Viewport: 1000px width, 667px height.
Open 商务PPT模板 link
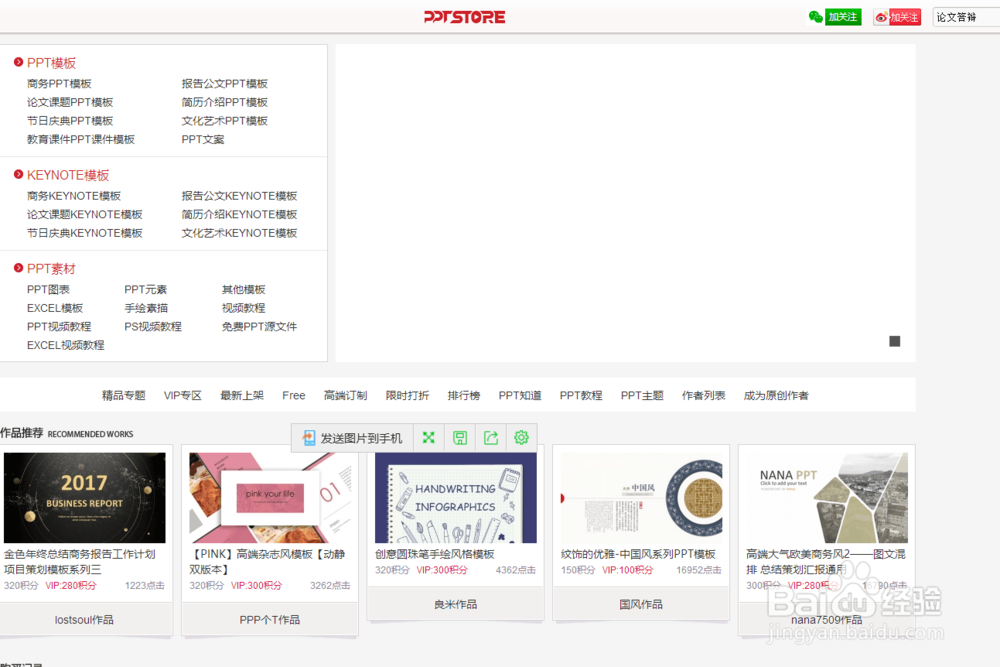59,84
